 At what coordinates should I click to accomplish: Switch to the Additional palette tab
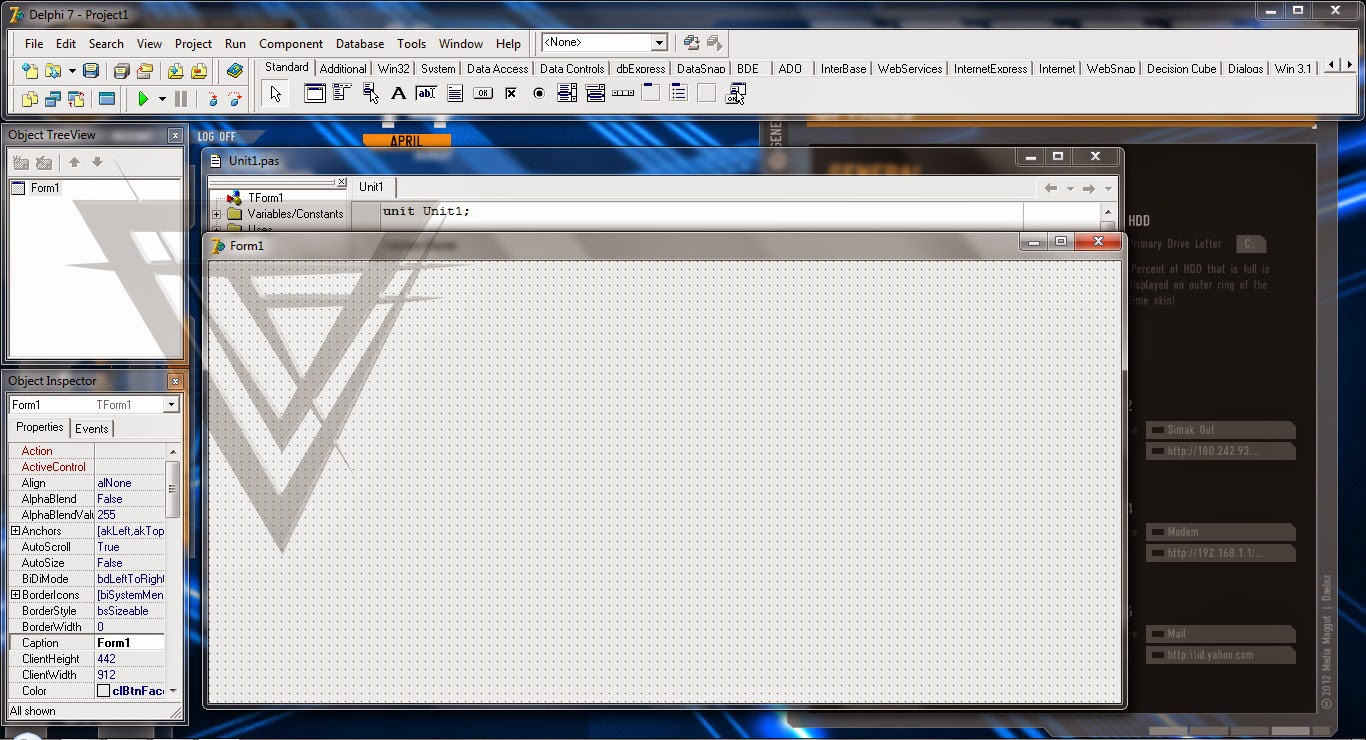tap(343, 69)
